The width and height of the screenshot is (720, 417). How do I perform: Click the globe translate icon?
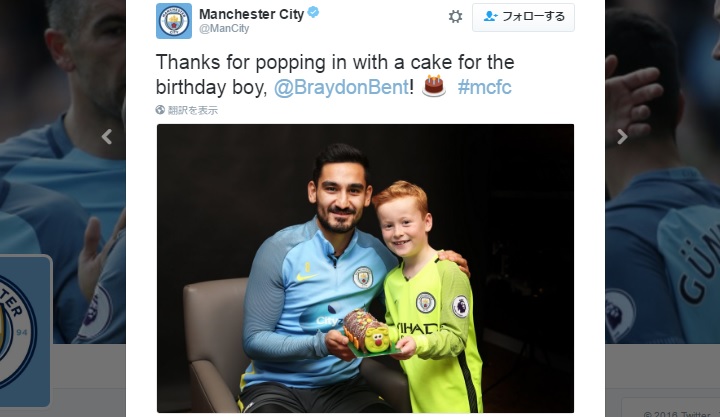160,110
